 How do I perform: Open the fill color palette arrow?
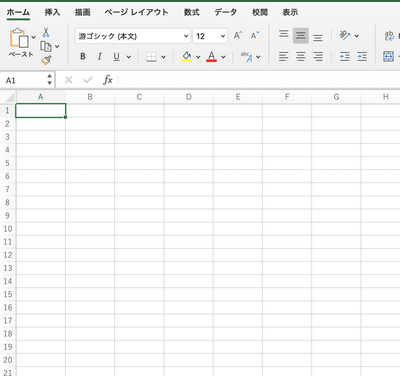click(198, 57)
